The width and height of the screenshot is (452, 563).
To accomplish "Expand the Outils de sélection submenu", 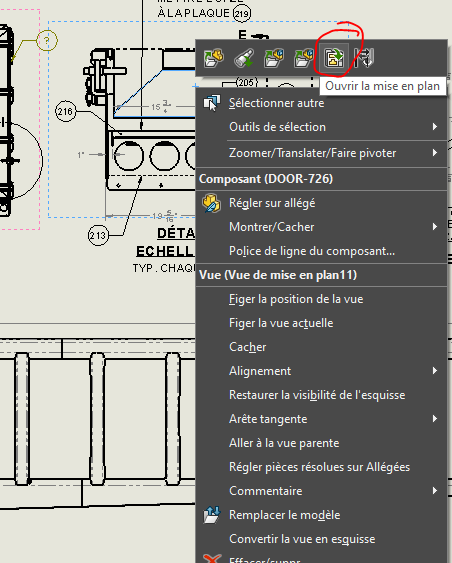I will [x=435, y=127].
